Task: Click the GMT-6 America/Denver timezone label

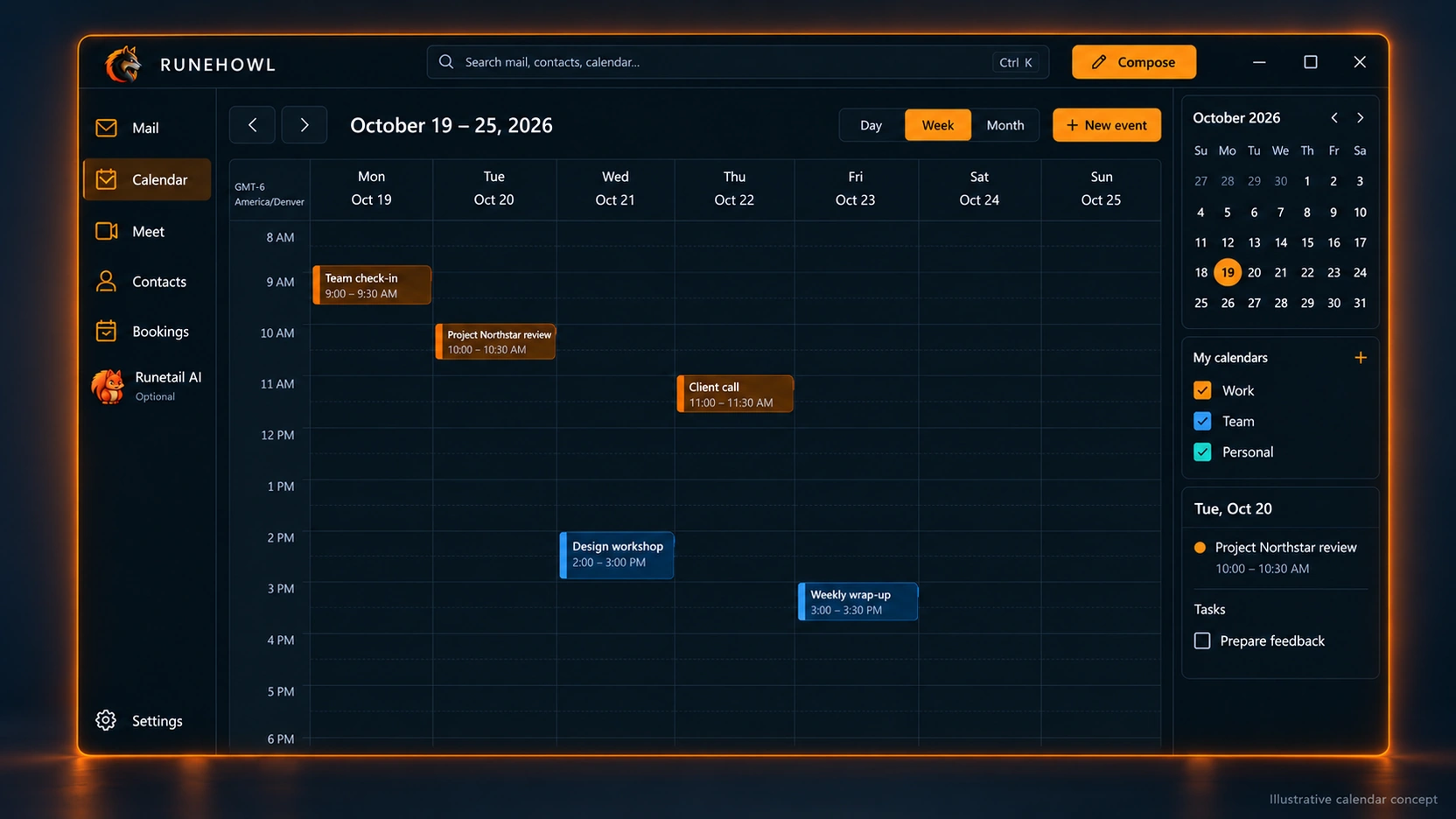Action: [269, 194]
